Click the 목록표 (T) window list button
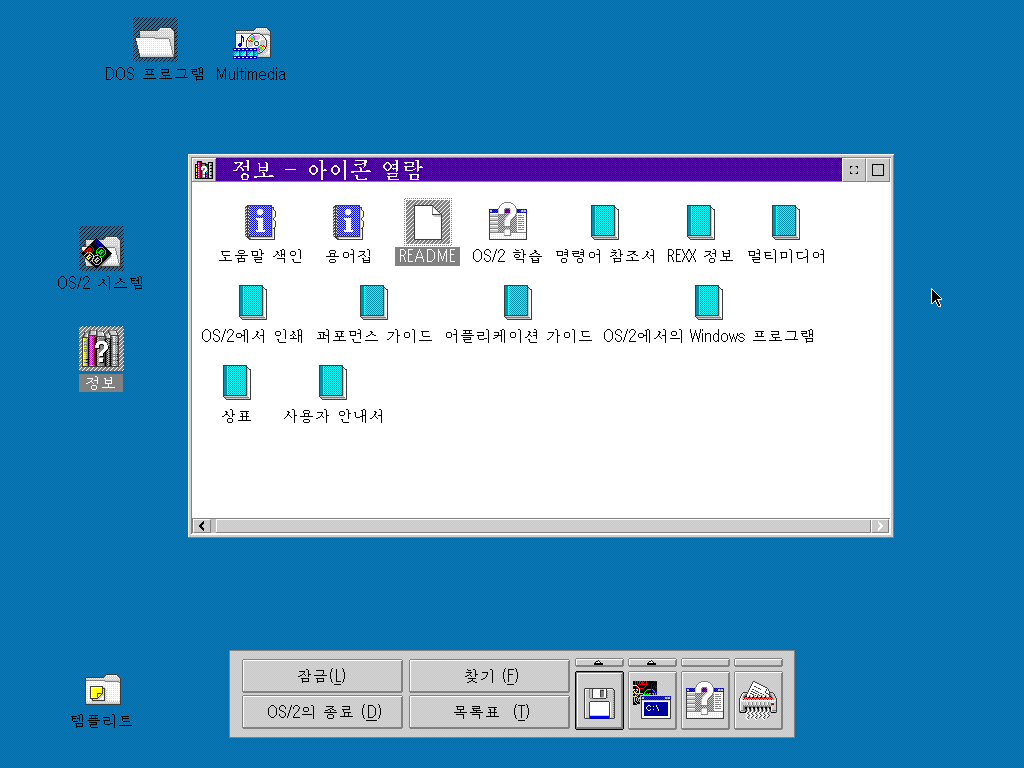 489,711
